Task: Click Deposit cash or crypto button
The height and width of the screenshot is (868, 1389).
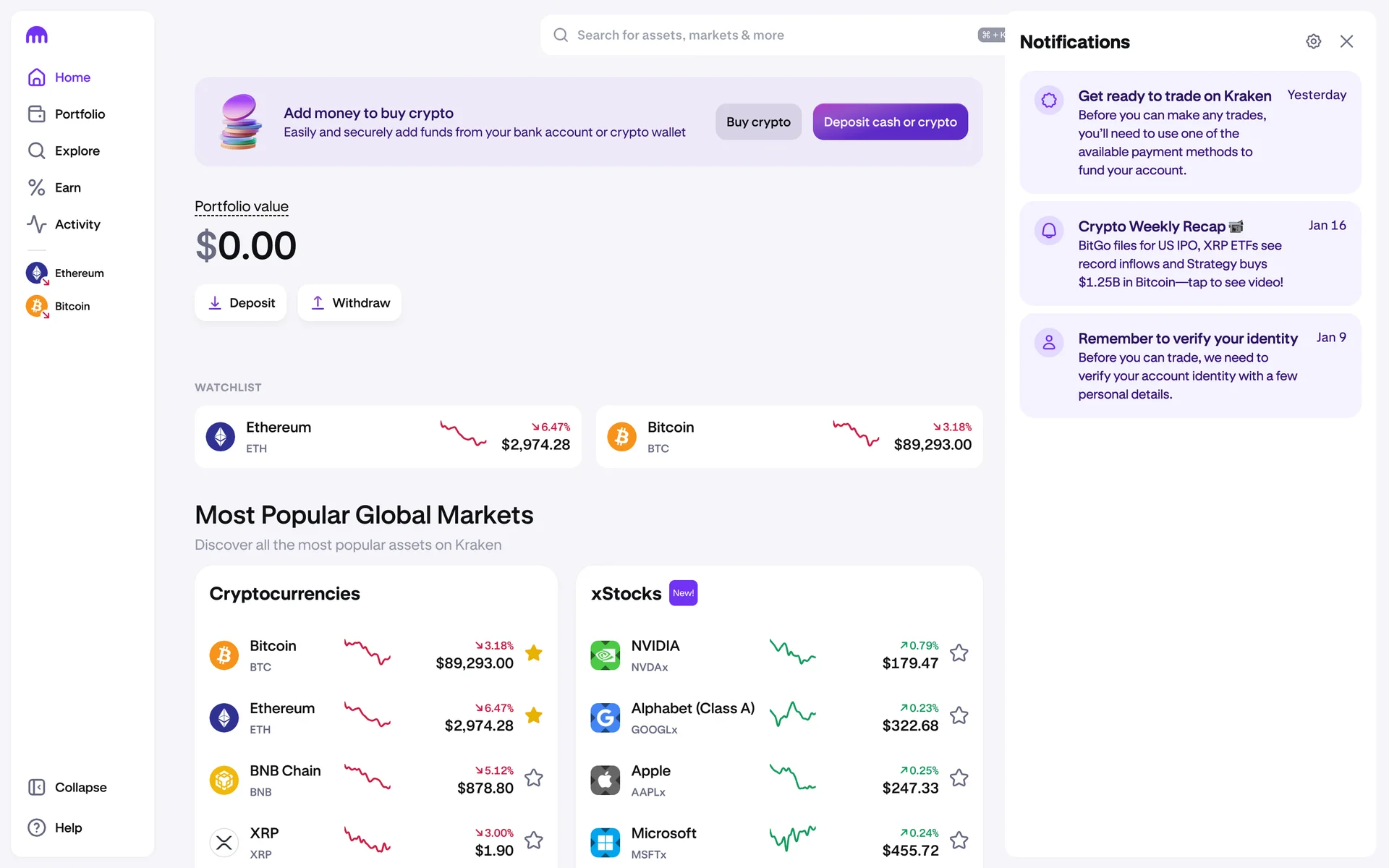Action: tap(890, 122)
